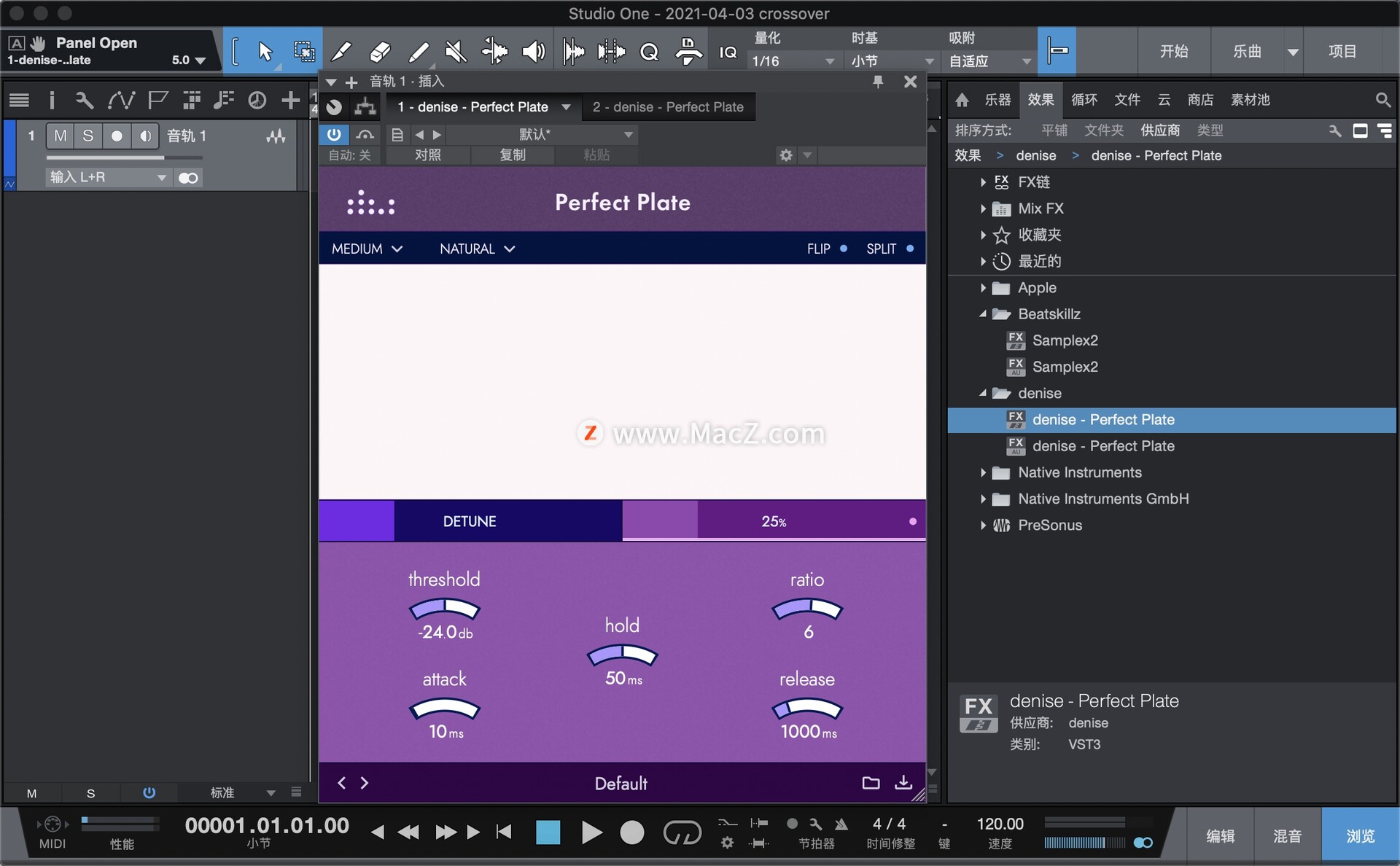The height and width of the screenshot is (866, 1400).
Task: Open snap 自适应 dropdown
Action: 989,61
